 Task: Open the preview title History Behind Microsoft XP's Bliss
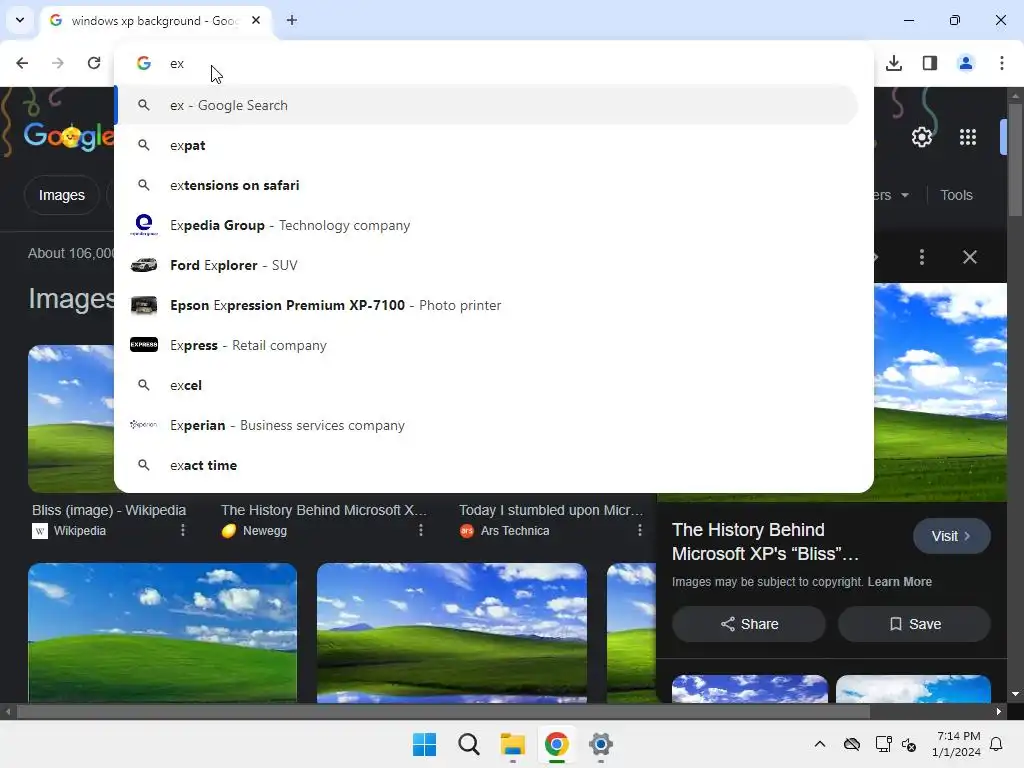click(x=765, y=541)
